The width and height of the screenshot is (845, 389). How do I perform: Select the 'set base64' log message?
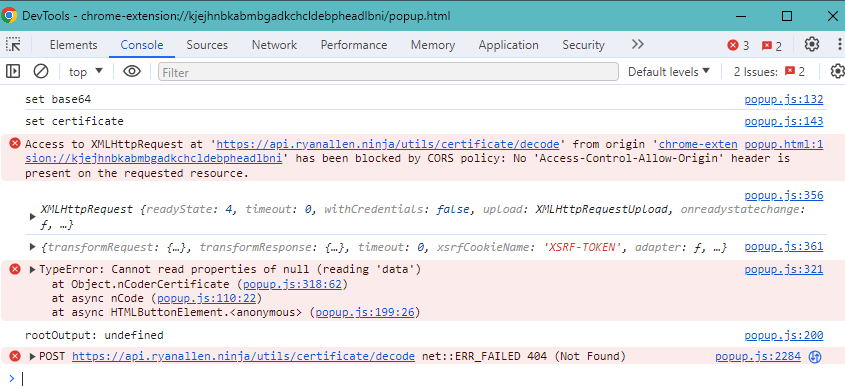[58, 100]
